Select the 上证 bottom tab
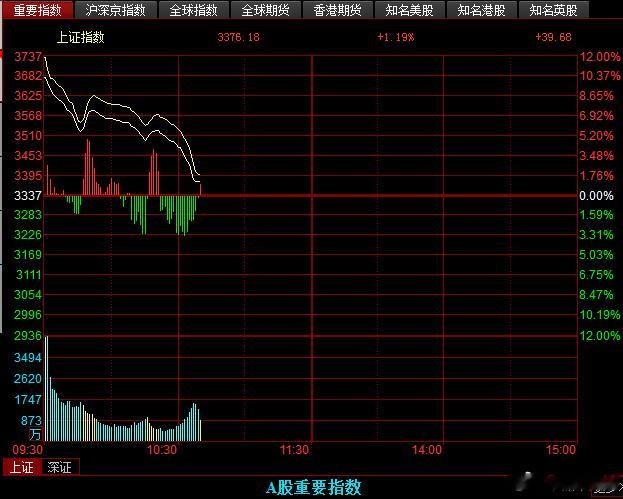This screenshot has width=623, height=499. (x=22, y=467)
